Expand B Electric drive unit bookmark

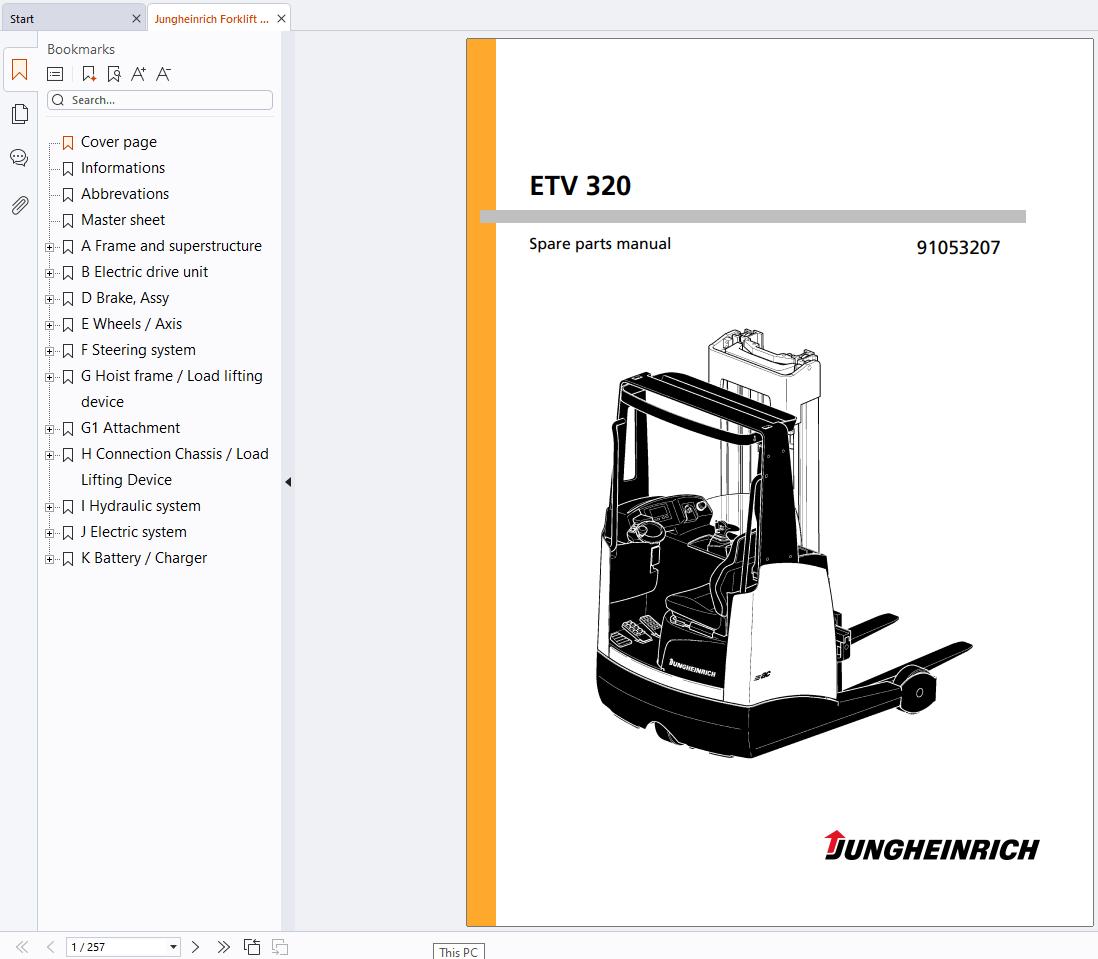click(49, 273)
